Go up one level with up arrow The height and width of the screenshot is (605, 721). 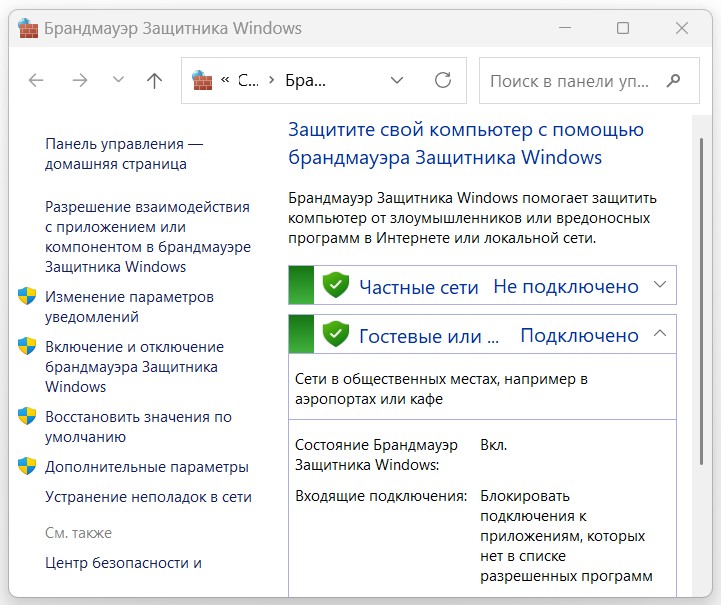click(154, 80)
